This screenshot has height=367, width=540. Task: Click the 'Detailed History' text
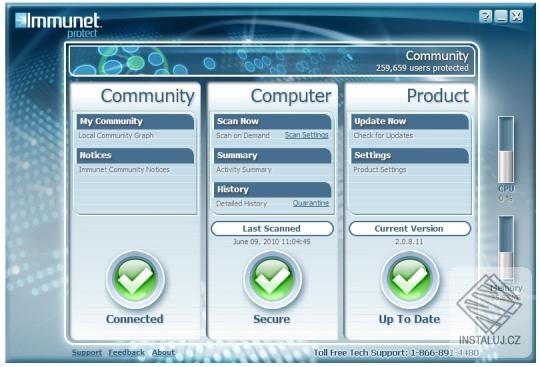pyautogui.click(x=241, y=203)
